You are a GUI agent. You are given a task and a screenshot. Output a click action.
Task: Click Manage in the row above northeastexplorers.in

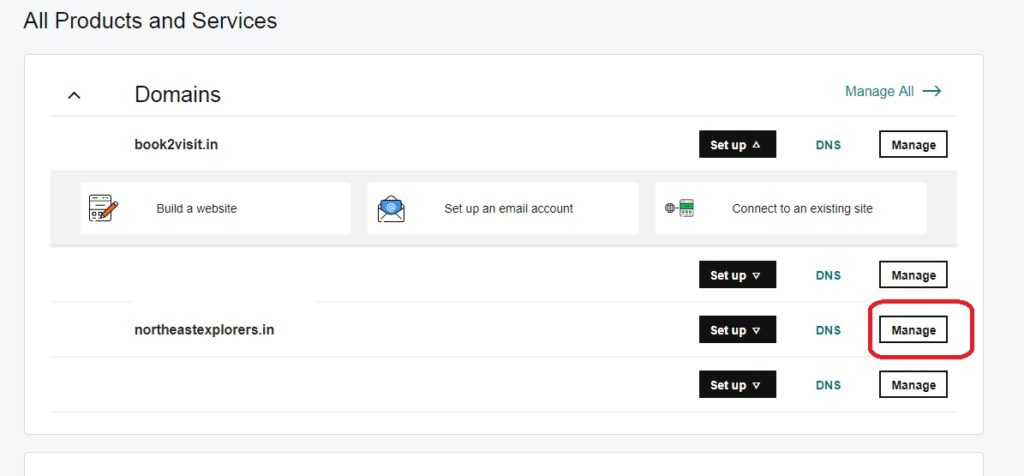913,275
